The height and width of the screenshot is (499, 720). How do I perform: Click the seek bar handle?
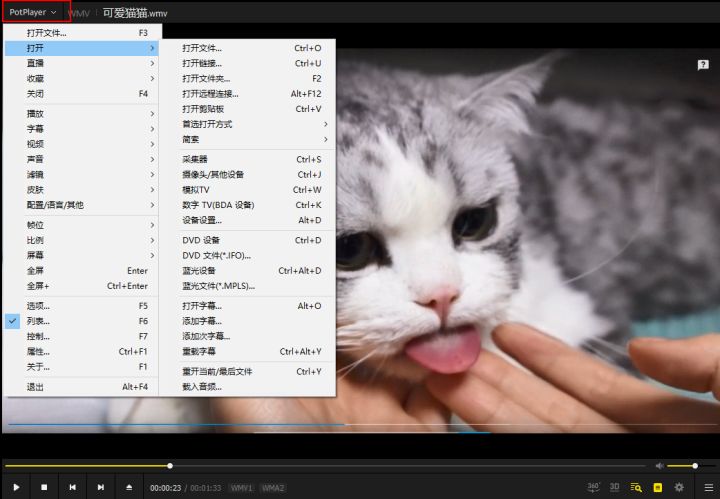point(170,466)
